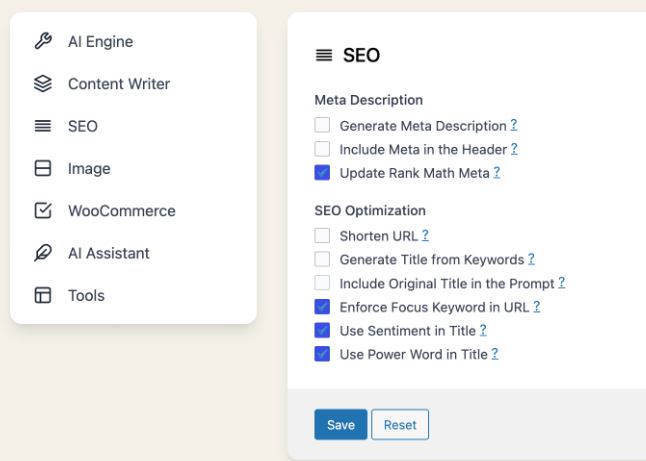Click the Reset button
646x461 pixels.
click(400, 424)
